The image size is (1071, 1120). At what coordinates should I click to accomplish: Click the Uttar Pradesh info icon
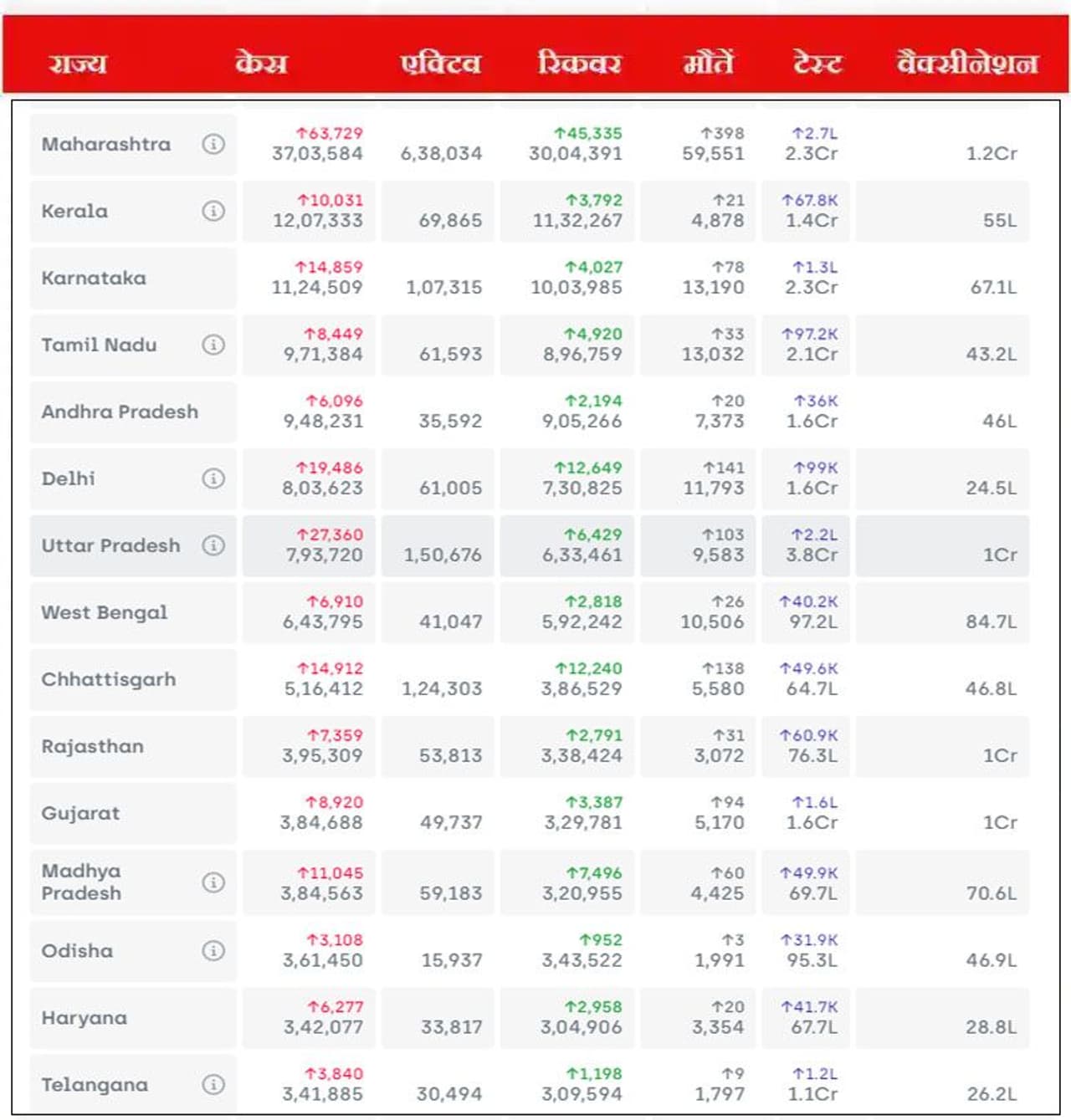(x=213, y=545)
